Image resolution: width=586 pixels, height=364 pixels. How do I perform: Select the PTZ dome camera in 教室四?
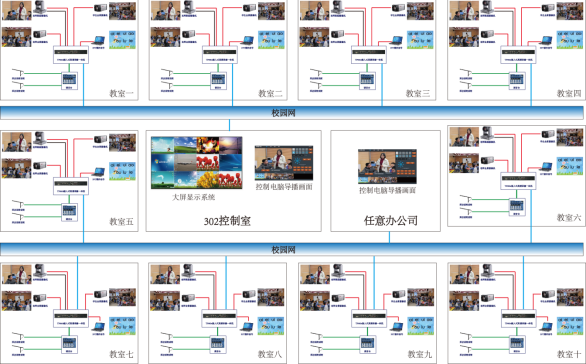(487, 7)
